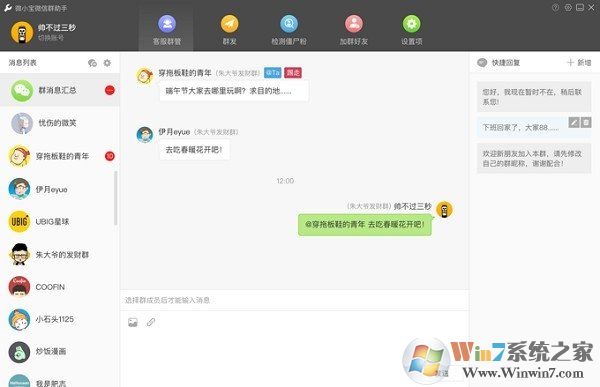The width and height of the screenshot is (600, 387).
Task: Select group 朱大爷的发财群
Action: coord(60,255)
